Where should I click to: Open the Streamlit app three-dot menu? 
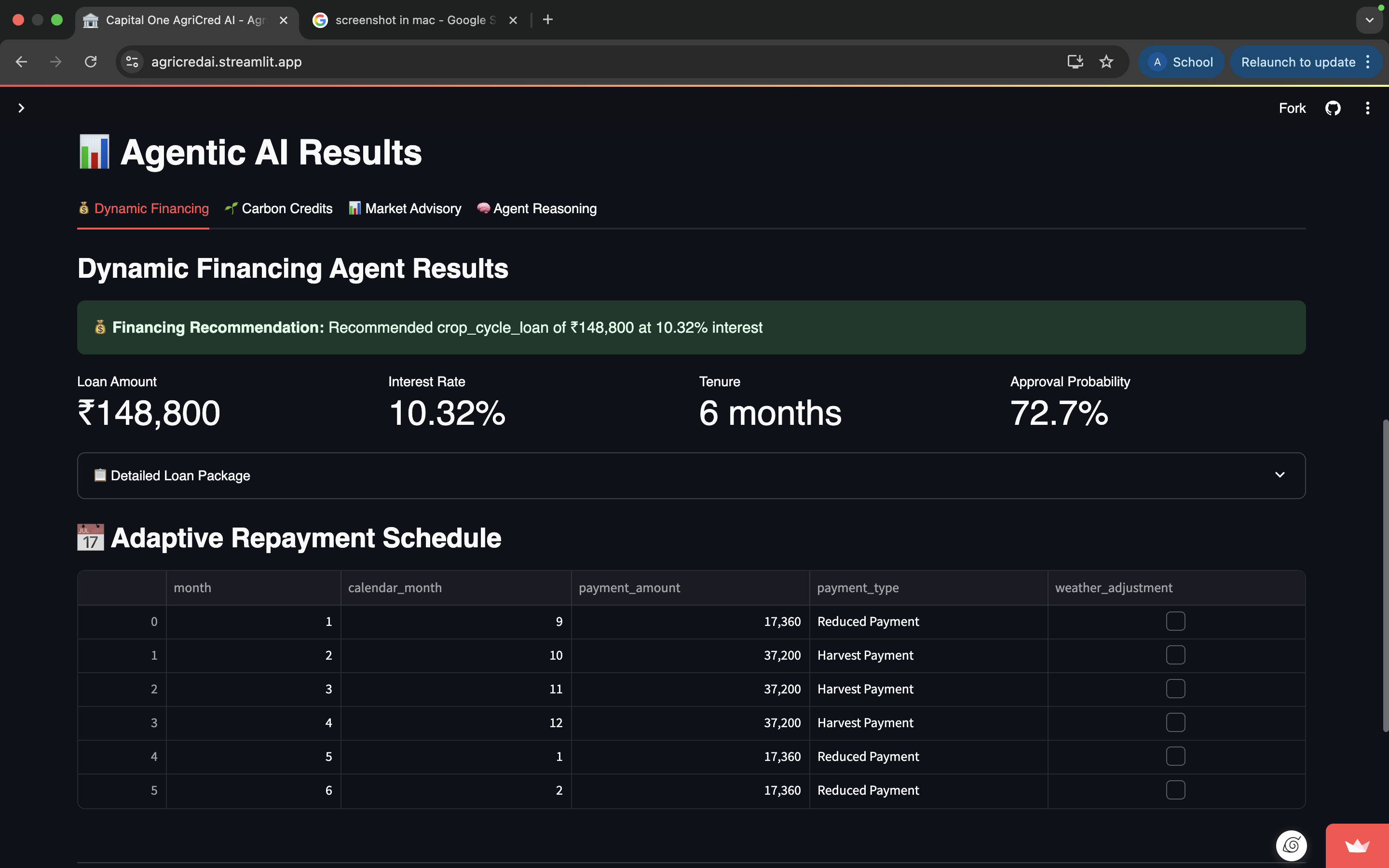(x=1367, y=108)
